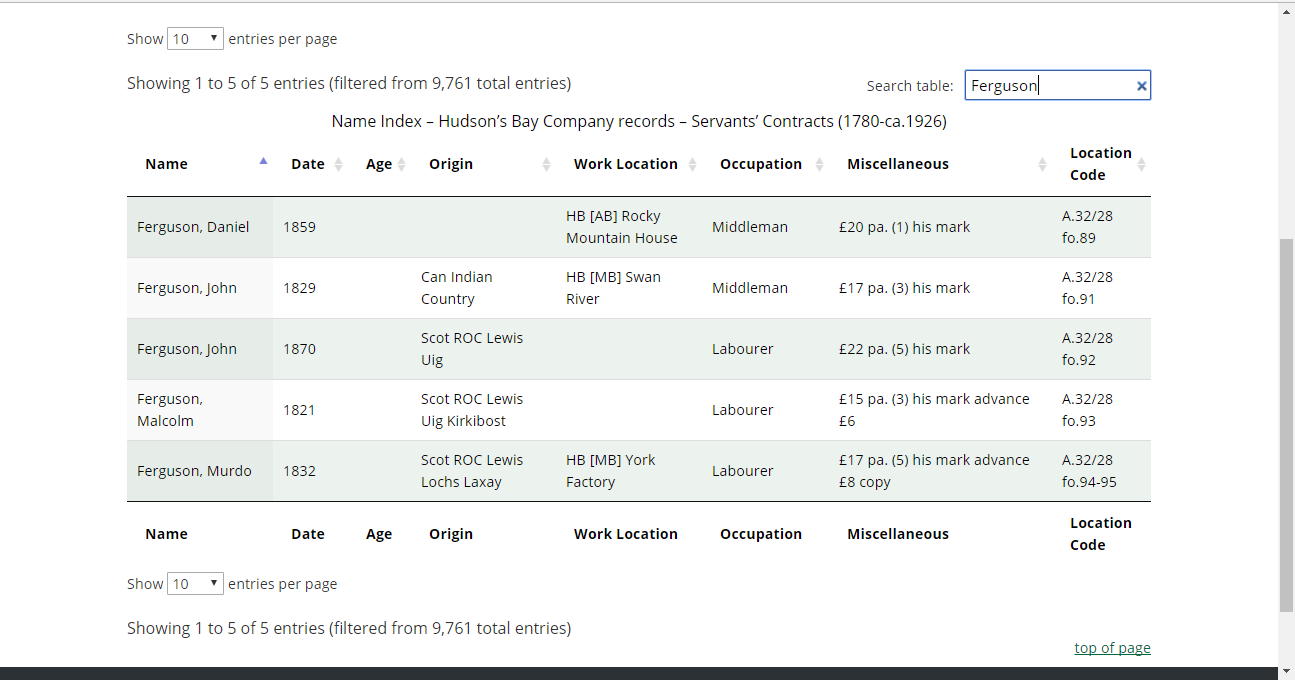Sort by Miscellaneous column arrows
The width and height of the screenshot is (1295, 680).
[x=1042, y=164]
